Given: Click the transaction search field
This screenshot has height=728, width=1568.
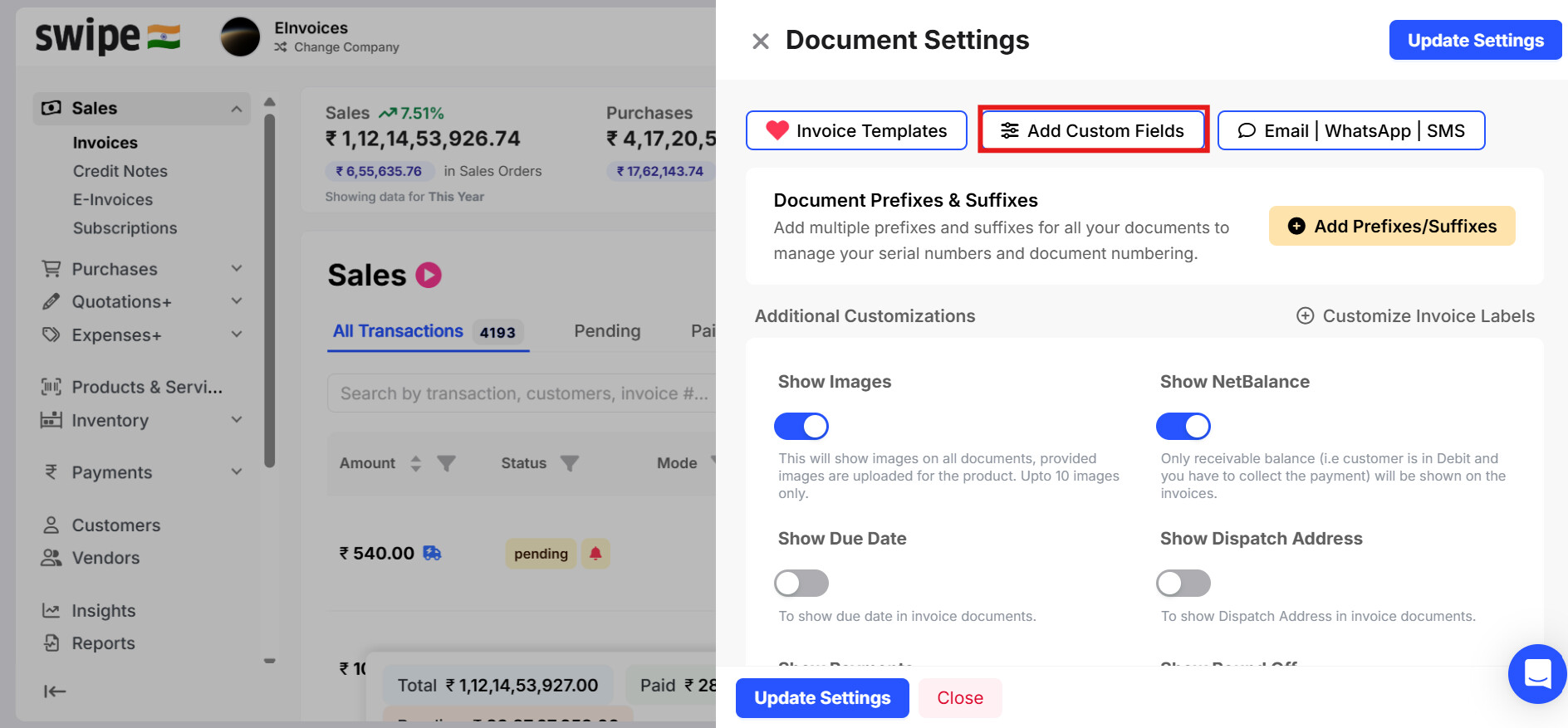Looking at the screenshot, I should point(523,393).
